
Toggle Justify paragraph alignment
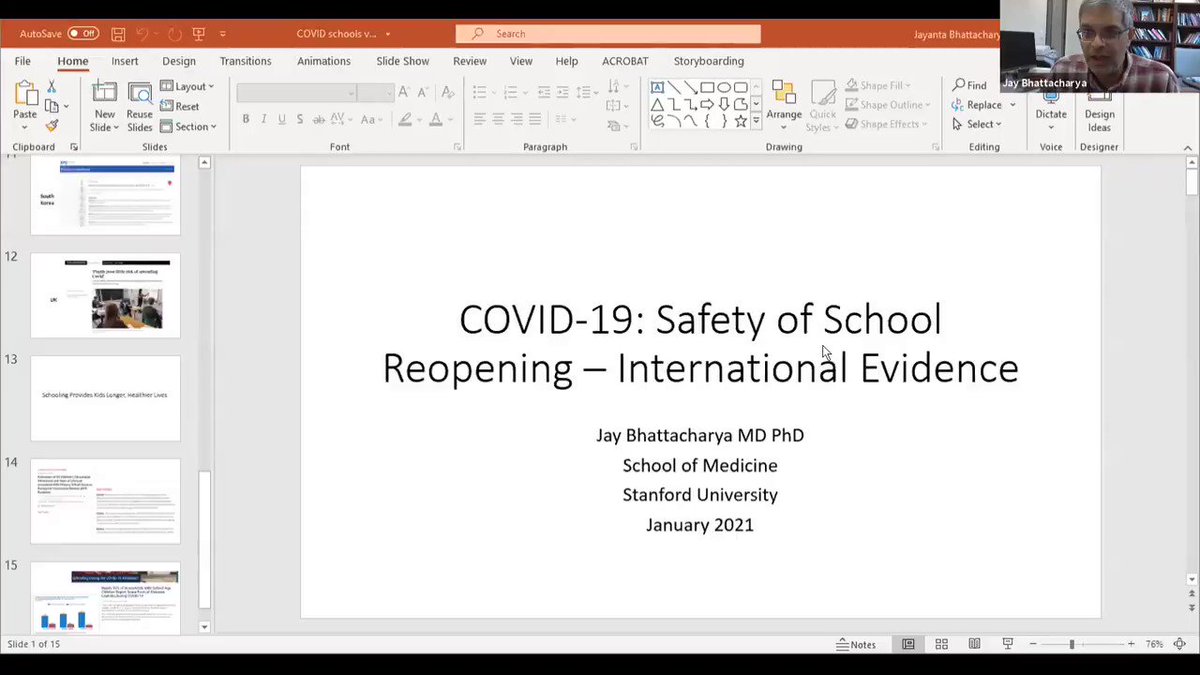tap(537, 120)
